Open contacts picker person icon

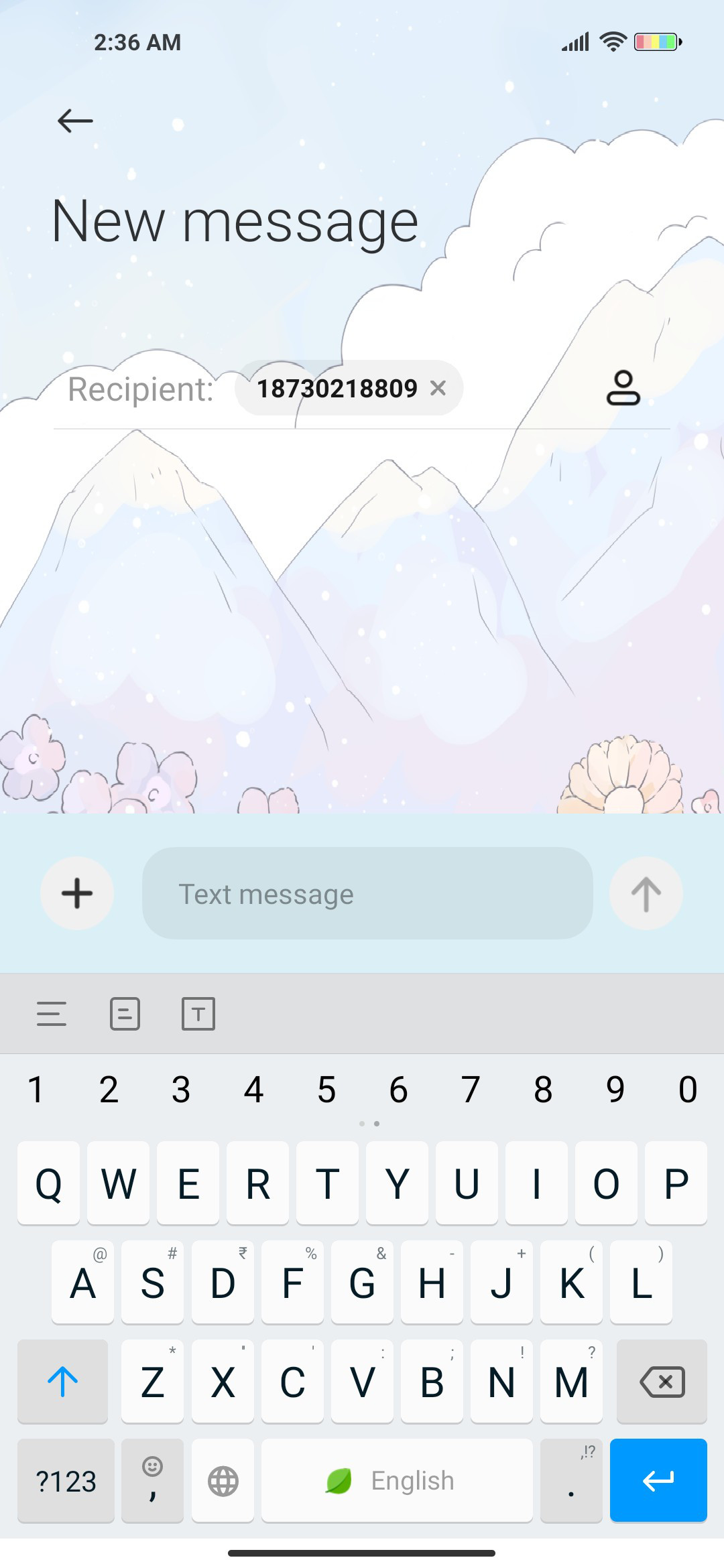[623, 388]
